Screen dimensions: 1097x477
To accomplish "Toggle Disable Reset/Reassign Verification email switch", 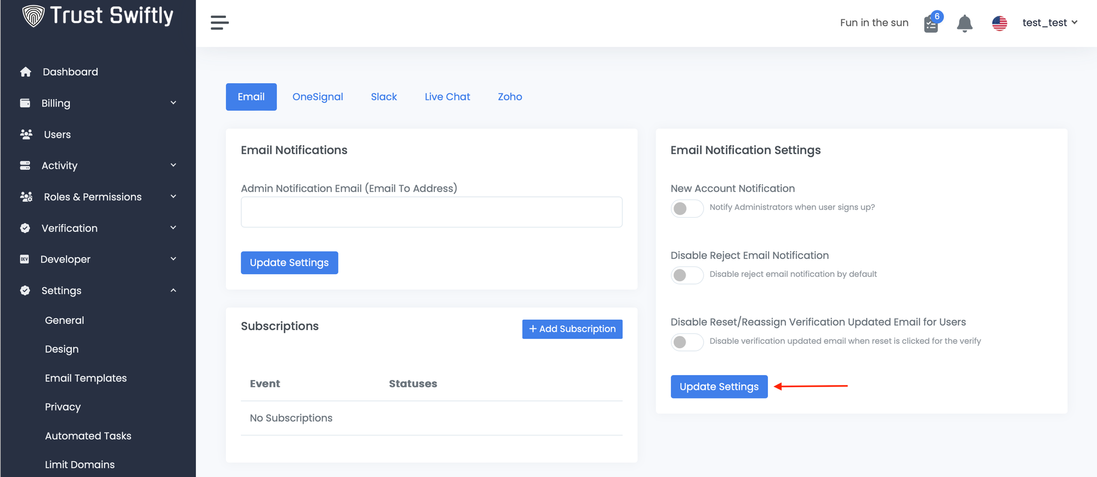I will pos(686,342).
